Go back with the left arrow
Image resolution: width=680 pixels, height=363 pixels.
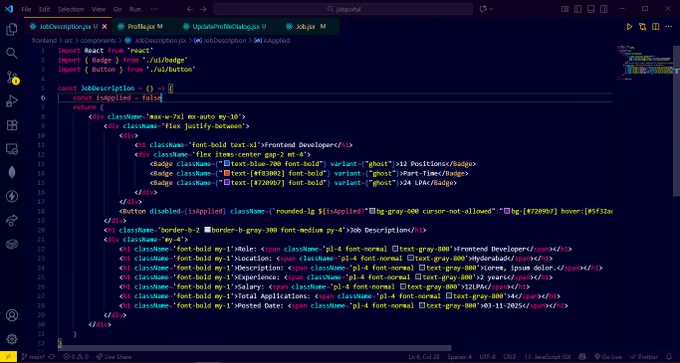tap(190, 9)
